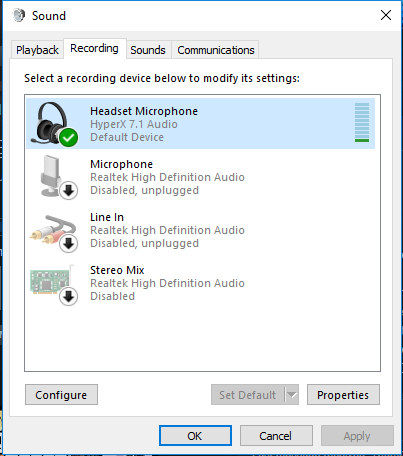This screenshot has width=403, height=456.
Task: Click the Headset Microphone volume level meter
Action: tap(362, 123)
